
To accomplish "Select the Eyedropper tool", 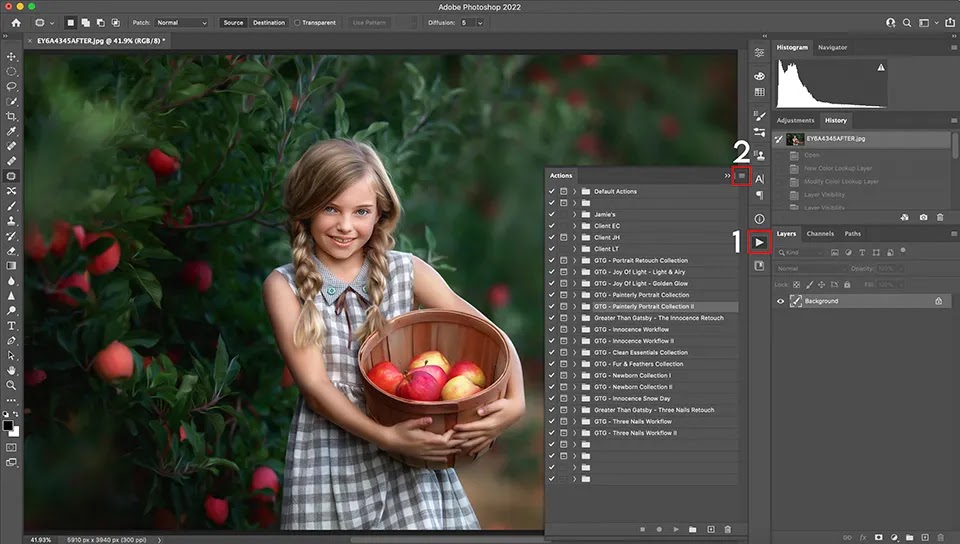I will click(11, 132).
